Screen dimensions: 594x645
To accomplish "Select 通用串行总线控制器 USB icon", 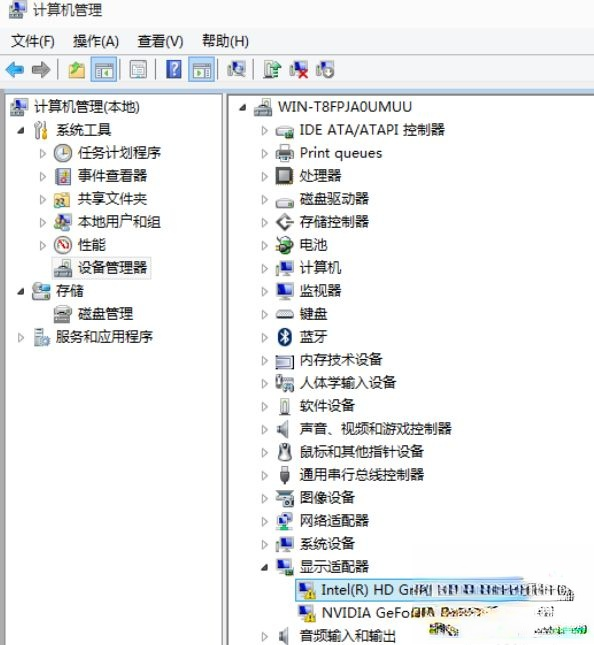I will tap(284, 476).
